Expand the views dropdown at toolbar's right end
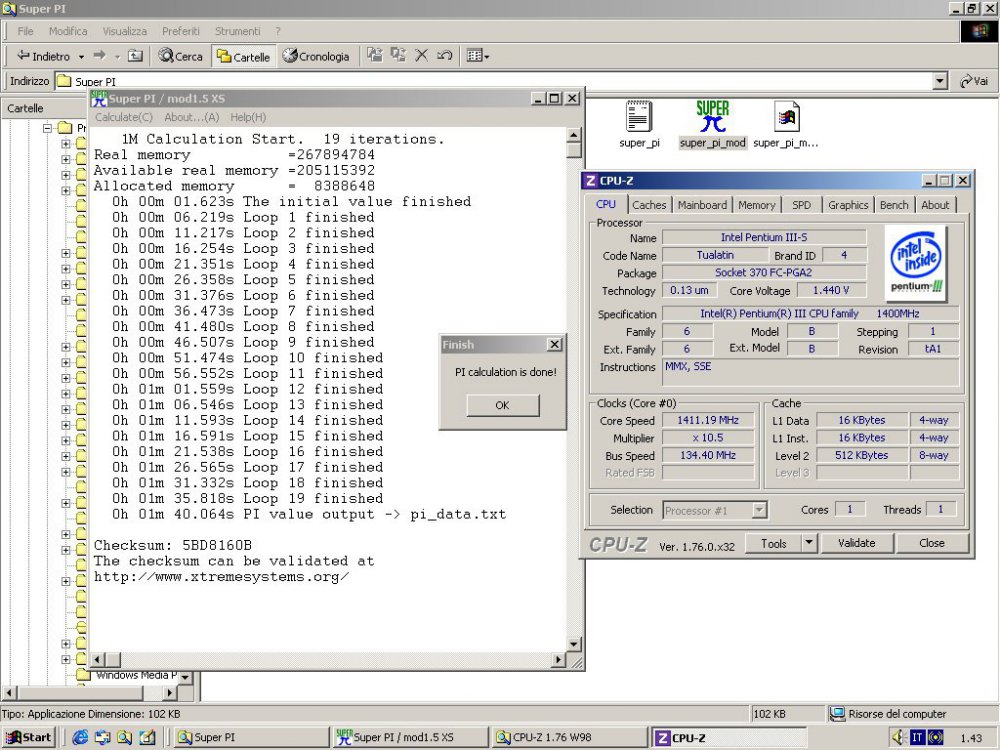 pyautogui.click(x=477, y=56)
